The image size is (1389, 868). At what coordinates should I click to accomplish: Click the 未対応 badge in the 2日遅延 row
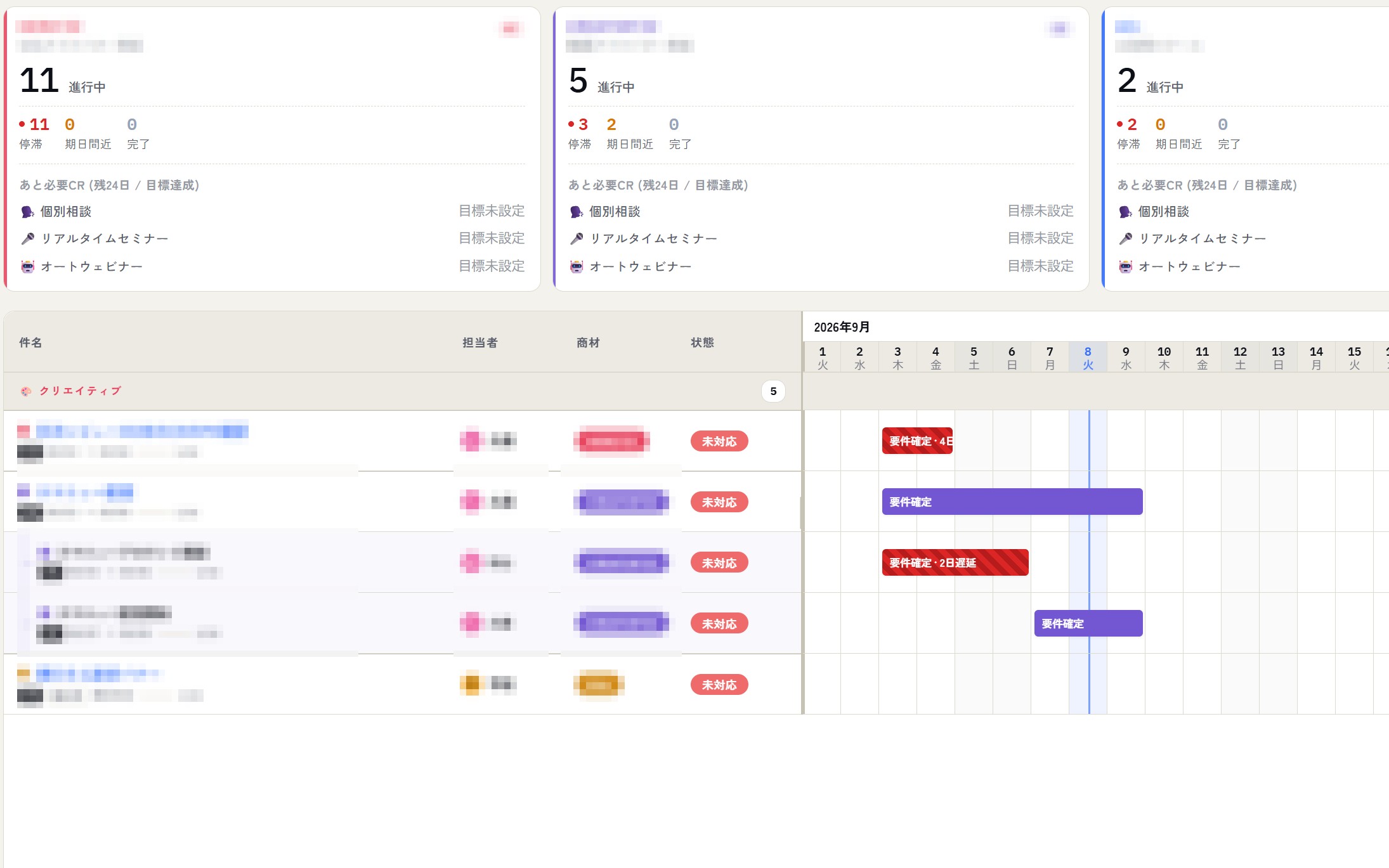(x=719, y=563)
